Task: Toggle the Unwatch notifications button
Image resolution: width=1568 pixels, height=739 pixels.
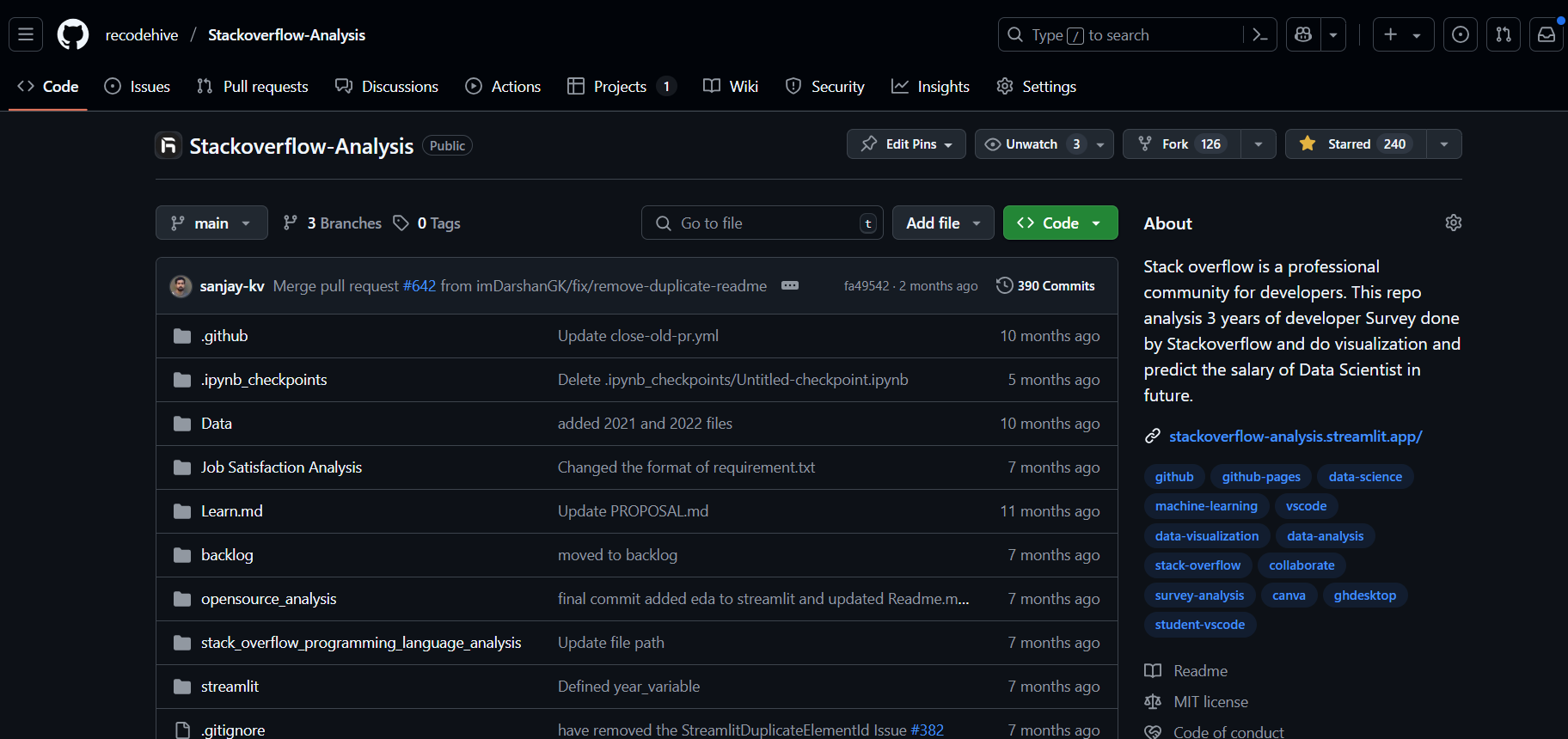Action: (1032, 144)
